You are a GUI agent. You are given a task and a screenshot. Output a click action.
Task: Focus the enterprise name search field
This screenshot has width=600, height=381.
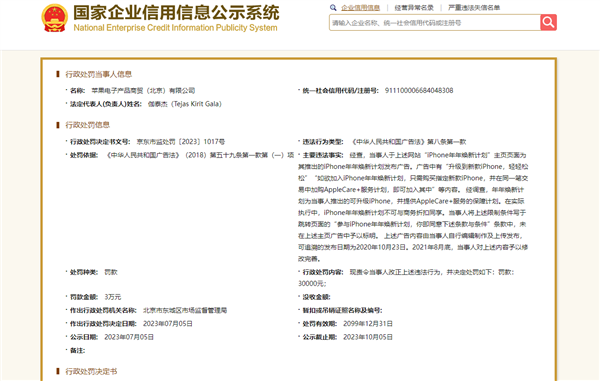coord(435,23)
